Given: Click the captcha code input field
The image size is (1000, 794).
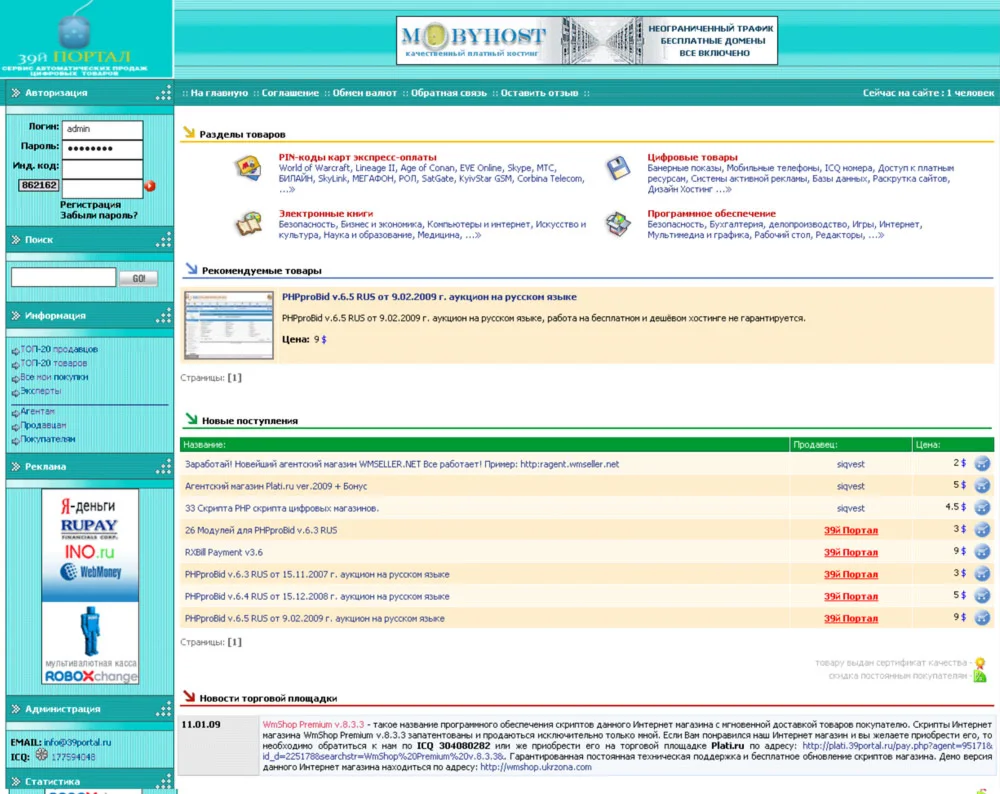Looking at the screenshot, I should [x=102, y=187].
